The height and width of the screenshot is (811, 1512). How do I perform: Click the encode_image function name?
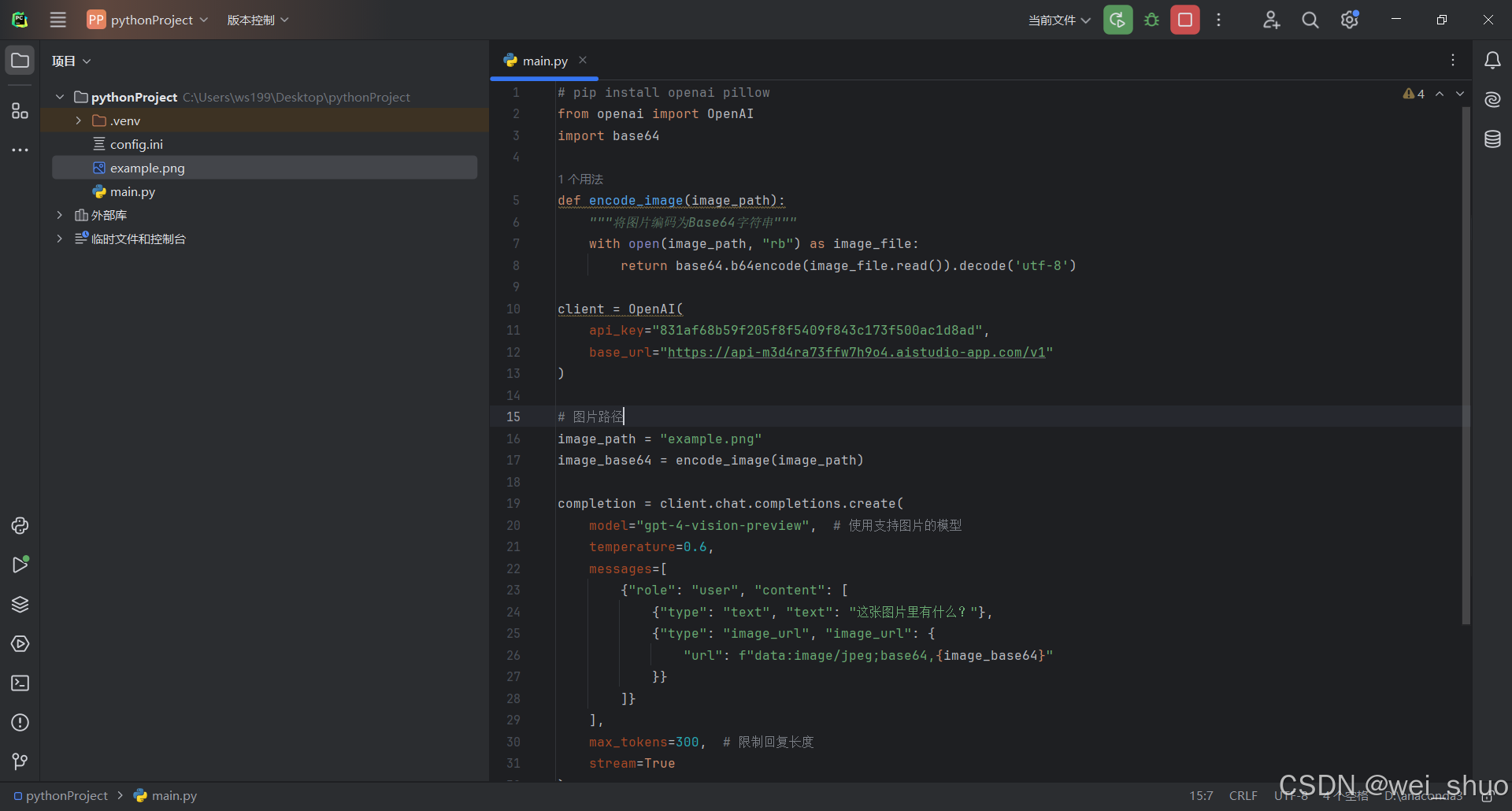pos(636,200)
